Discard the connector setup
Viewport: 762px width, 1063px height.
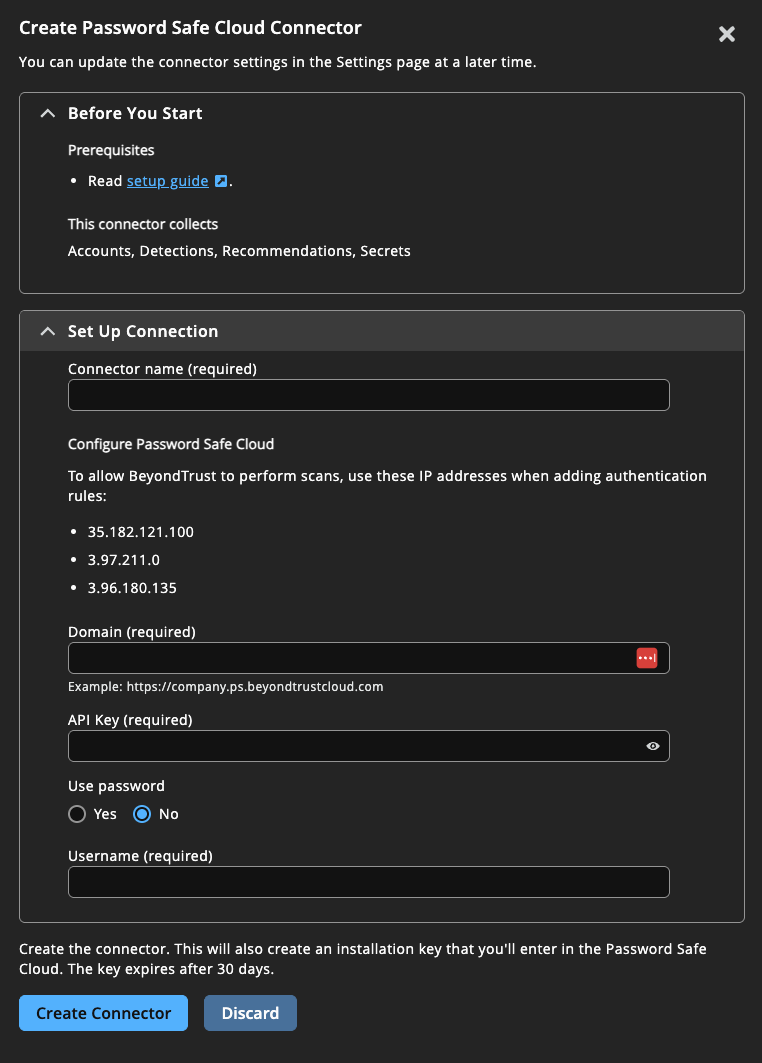pos(250,1012)
